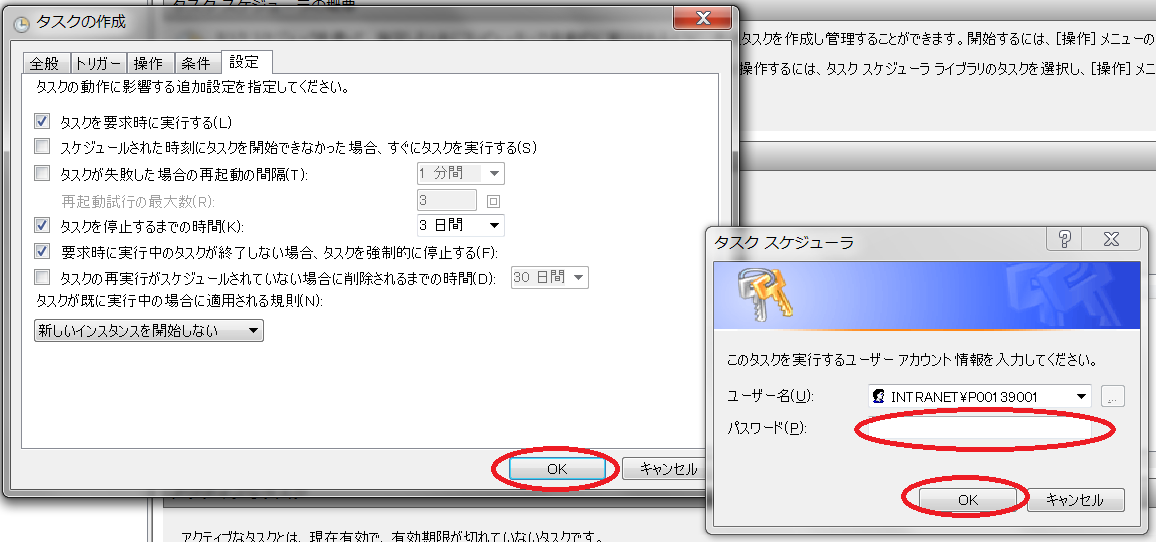Click the パスワード input field
Screen dimensions: 1156x542
point(980,429)
